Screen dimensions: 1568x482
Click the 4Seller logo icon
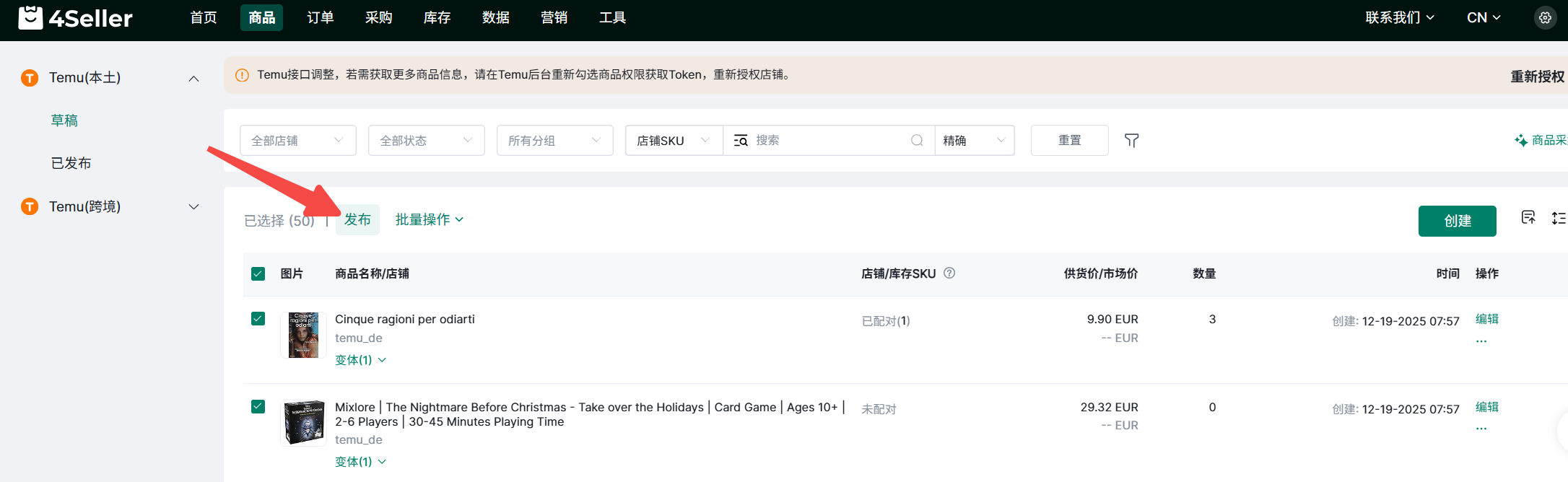[30, 17]
